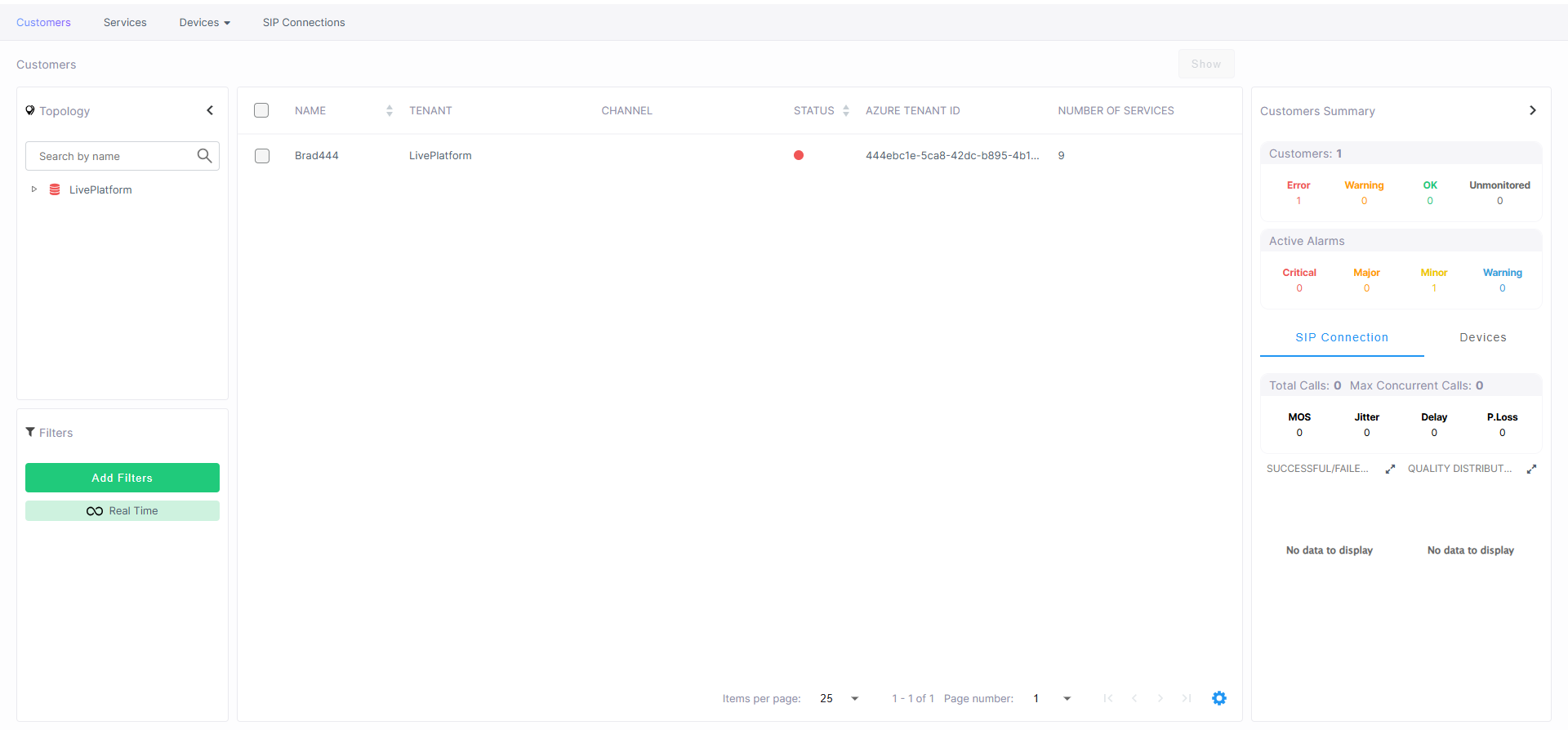The height and width of the screenshot is (730, 1568).
Task: Open the Devices dropdown menu
Action: click(204, 23)
